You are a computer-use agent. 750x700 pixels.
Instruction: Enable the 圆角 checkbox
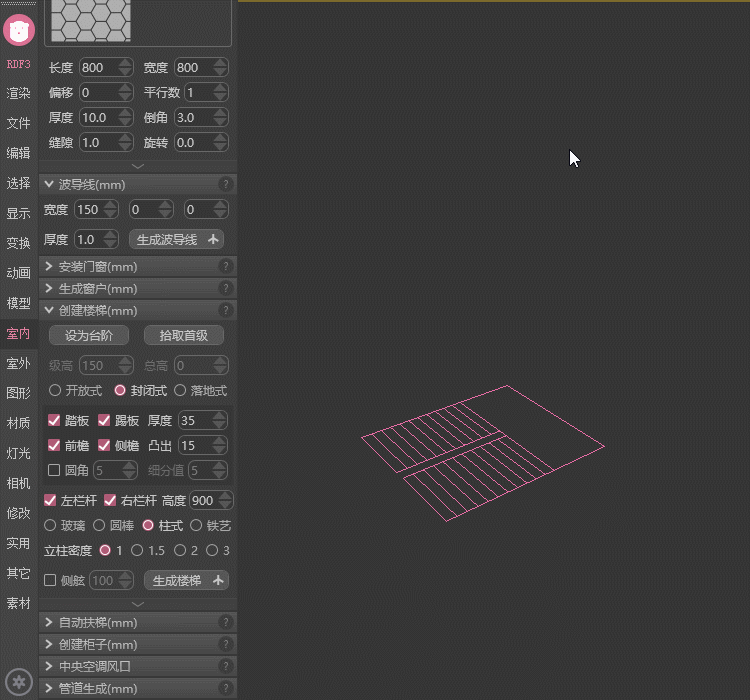(54, 470)
